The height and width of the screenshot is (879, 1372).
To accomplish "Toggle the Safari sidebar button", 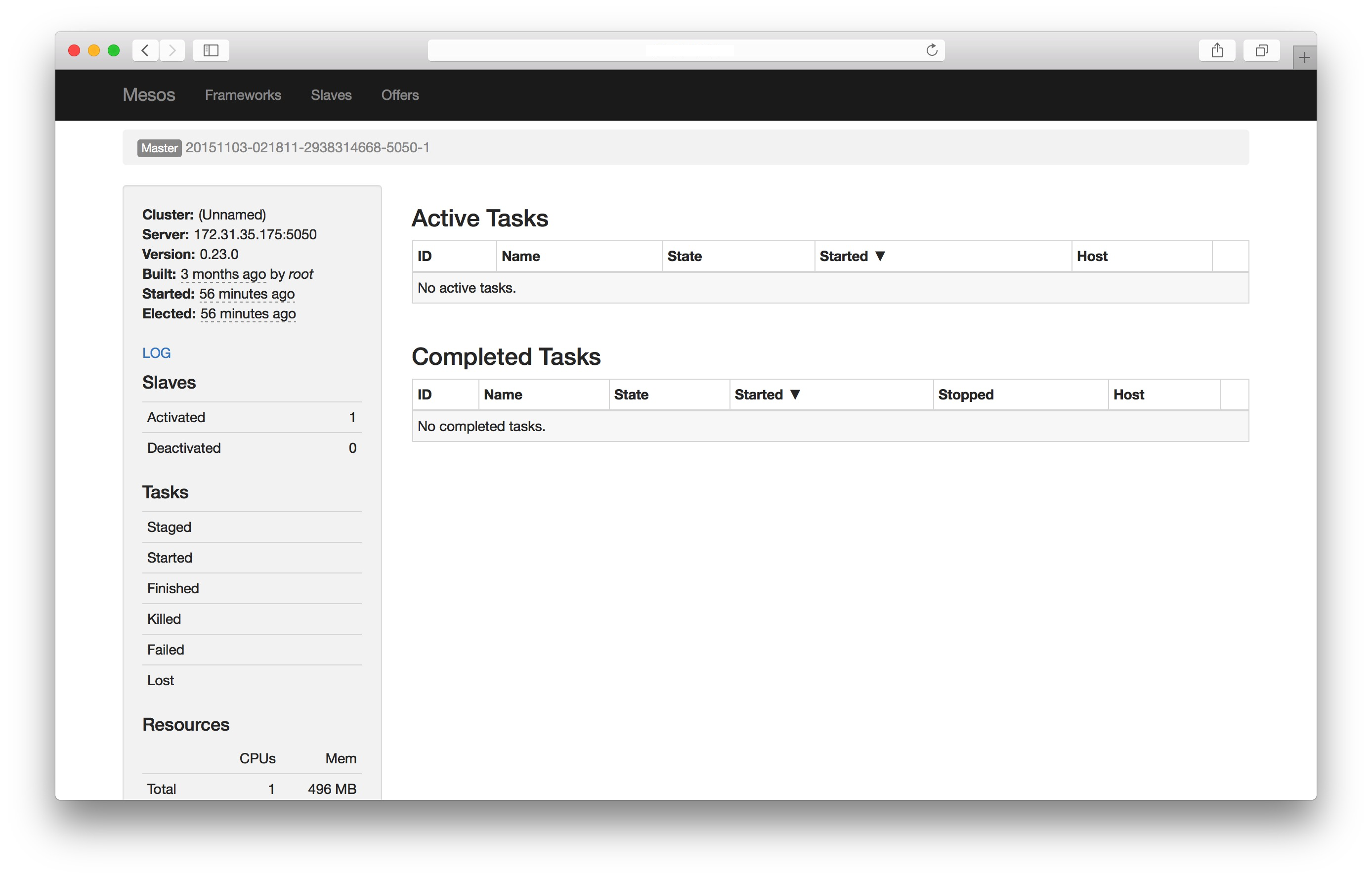I will (x=211, y=50).
